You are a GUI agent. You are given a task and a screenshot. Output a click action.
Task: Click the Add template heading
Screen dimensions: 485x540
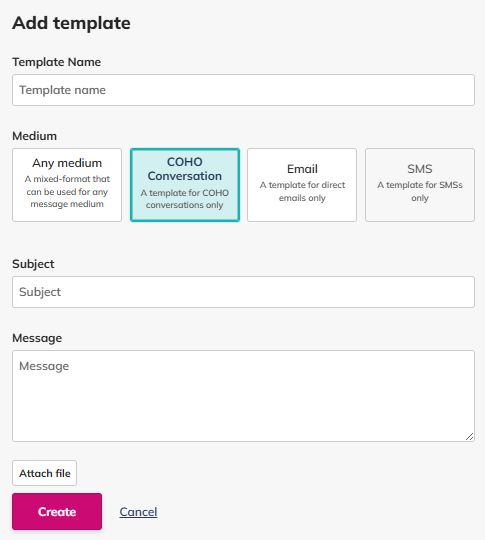(x=71, y=23)
